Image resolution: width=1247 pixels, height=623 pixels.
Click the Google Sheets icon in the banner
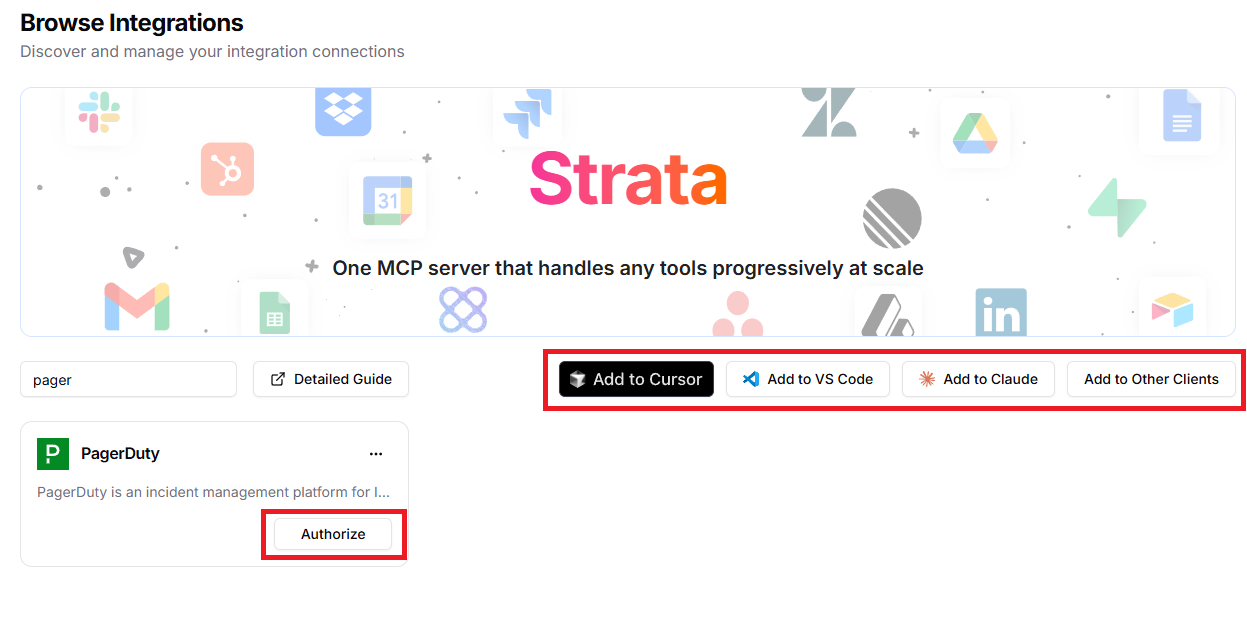coord(274,311)
